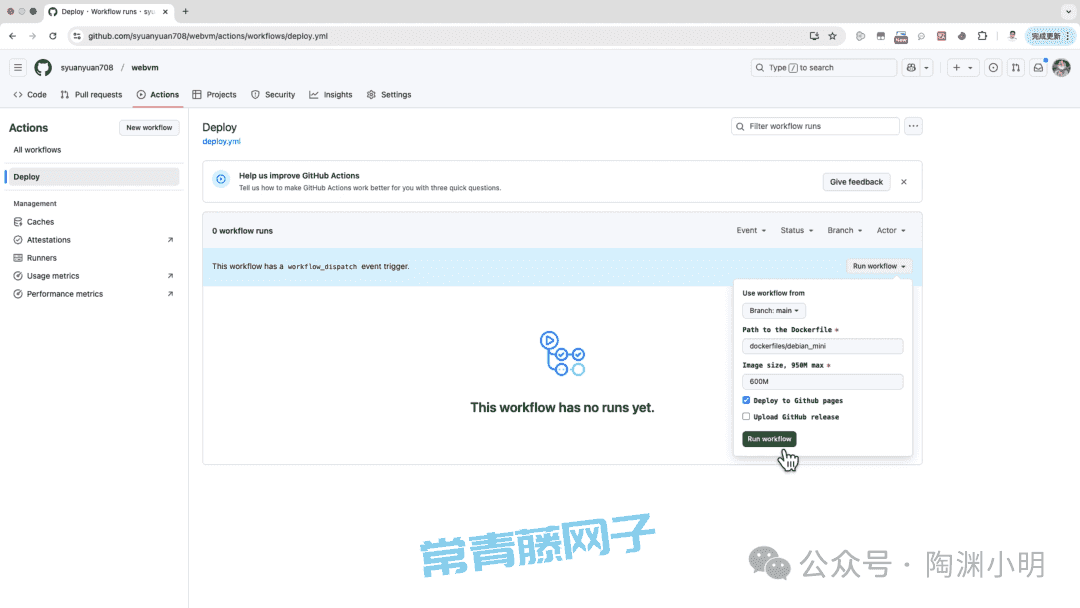Click the GitHub logo home icon
Viewport: 1080px width, 608px height.
pyautogui.click(x=43, y=67)
